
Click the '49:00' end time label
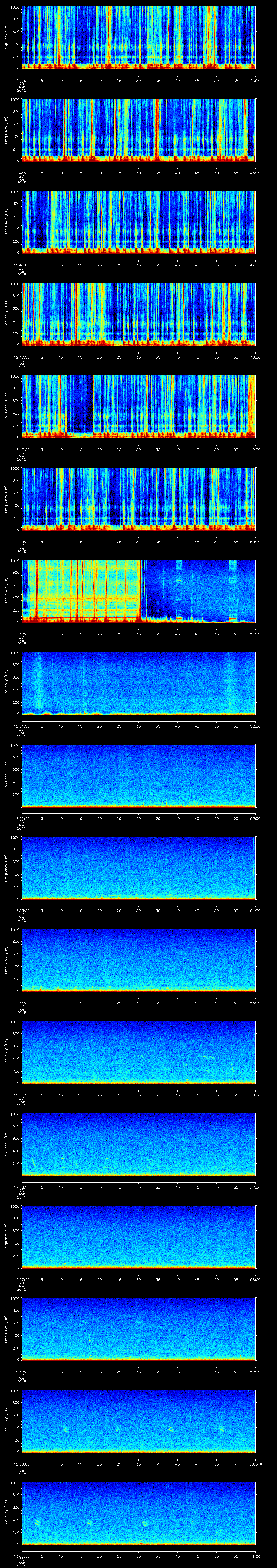point(256,449)
